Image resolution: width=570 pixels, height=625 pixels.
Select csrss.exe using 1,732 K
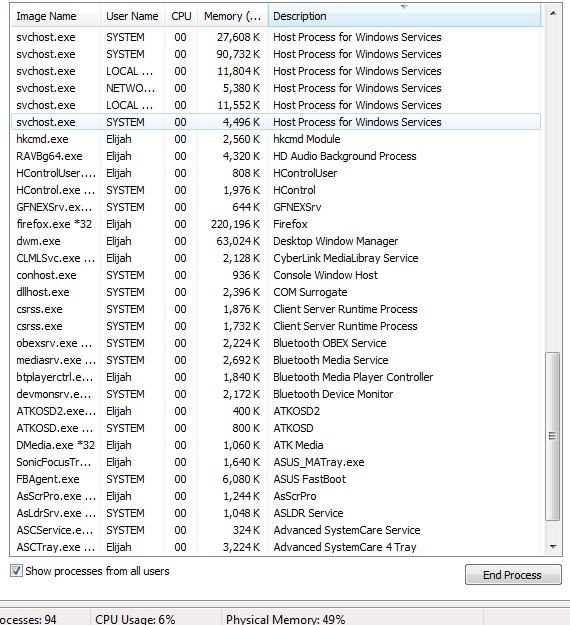point(276,326)
